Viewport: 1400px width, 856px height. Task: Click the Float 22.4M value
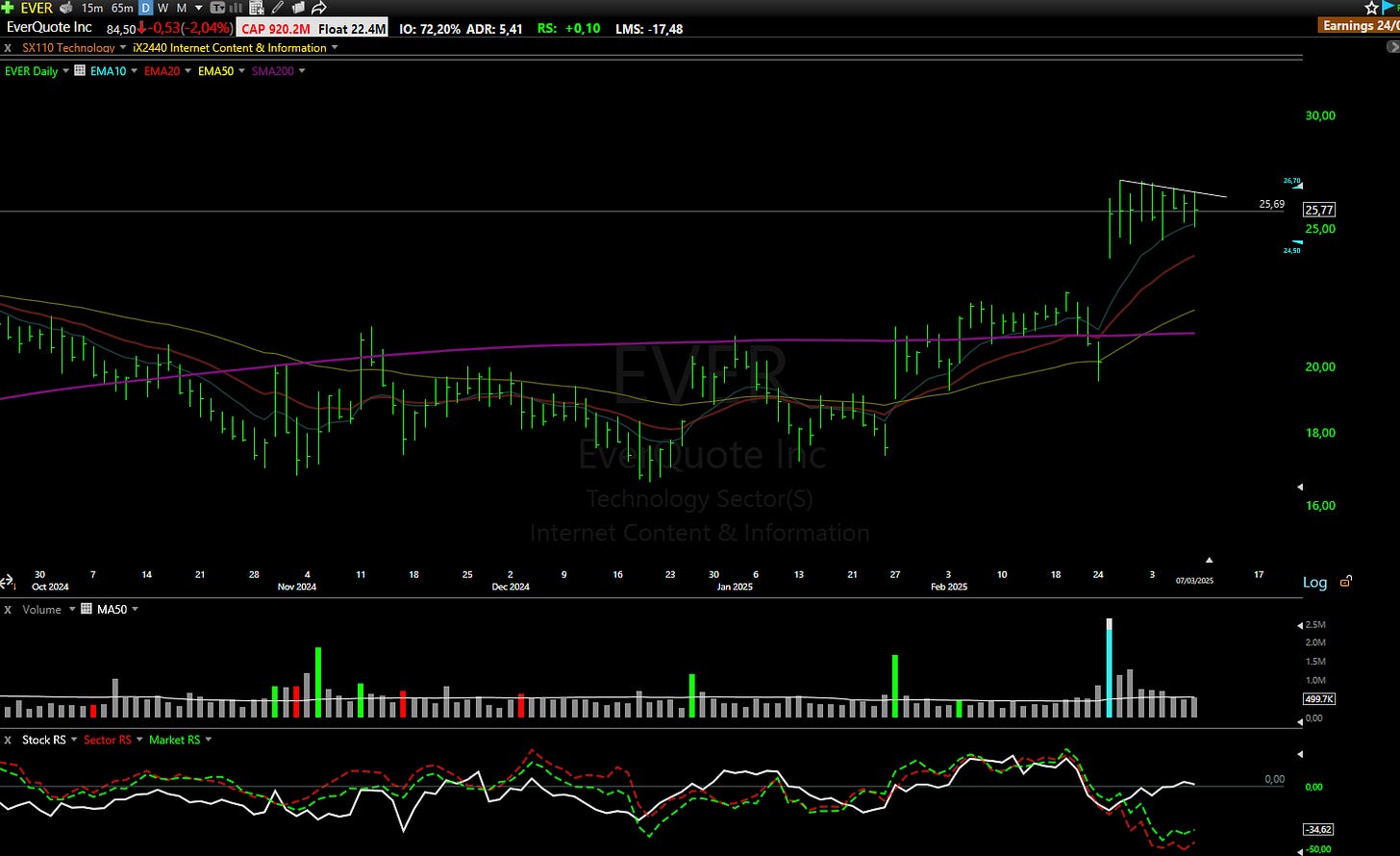click(x=352, y=28)
